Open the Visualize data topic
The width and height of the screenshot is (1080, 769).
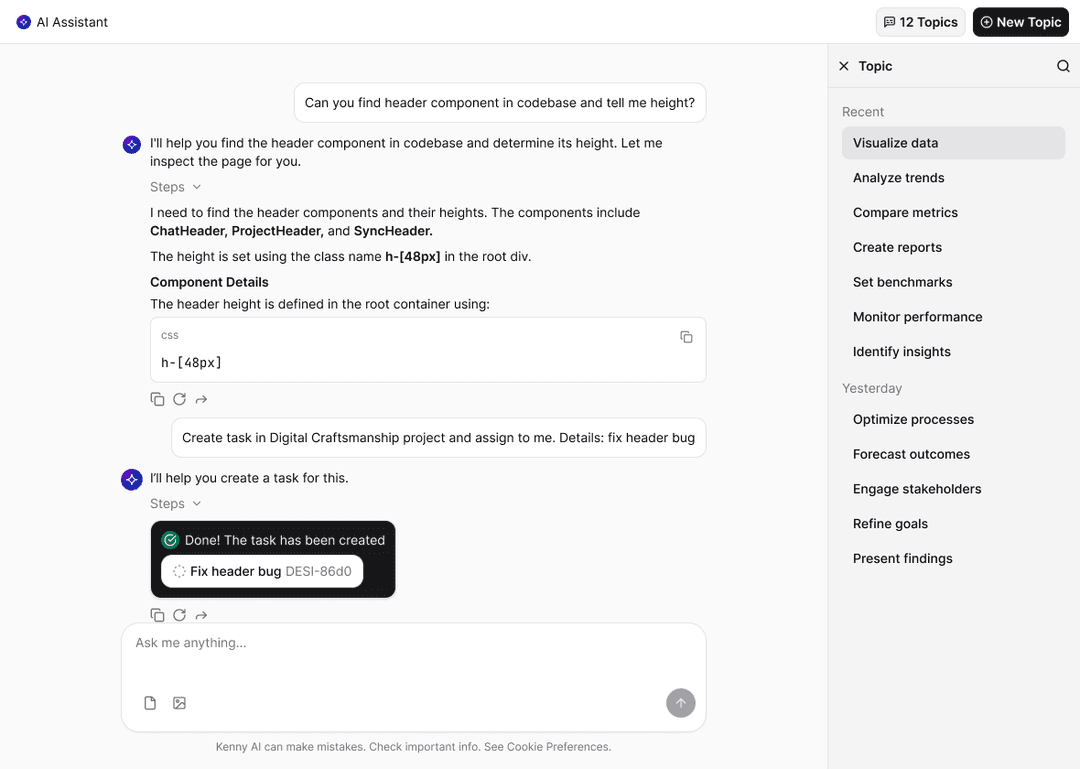[x=898, y=142]
